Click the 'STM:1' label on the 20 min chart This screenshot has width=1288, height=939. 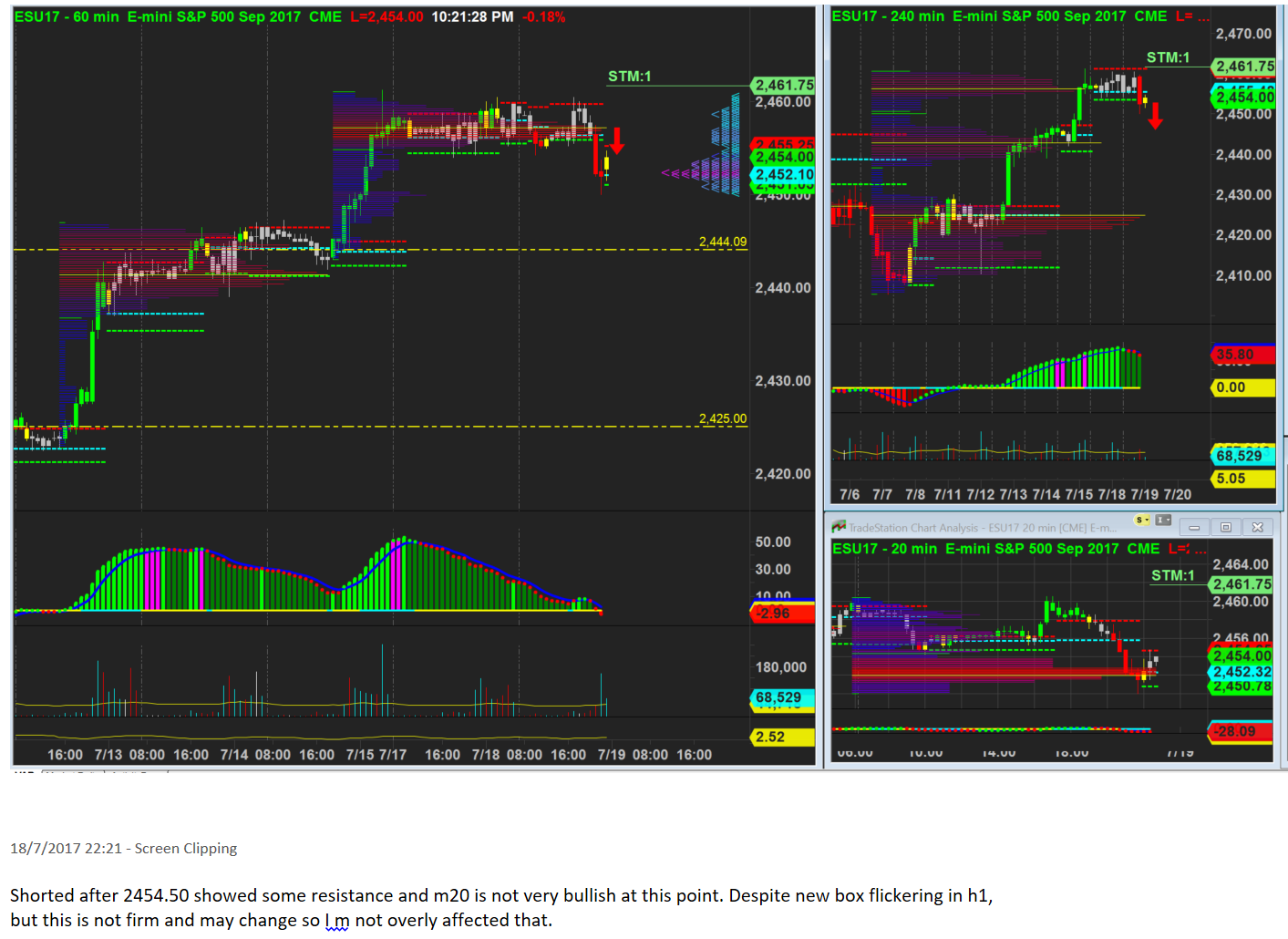[1172, 575]
